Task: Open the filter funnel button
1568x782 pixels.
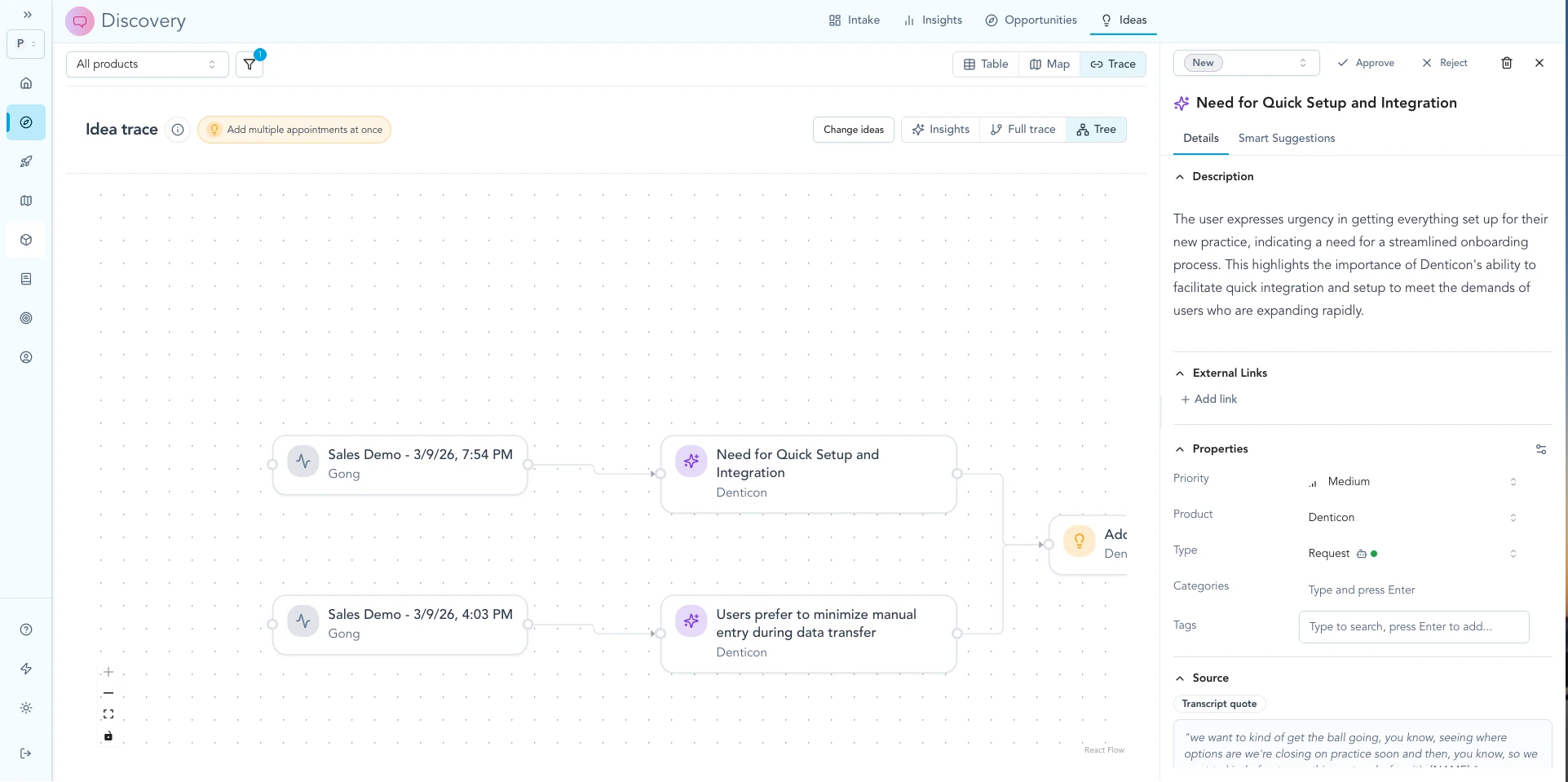Action: (x=250, y=64)
